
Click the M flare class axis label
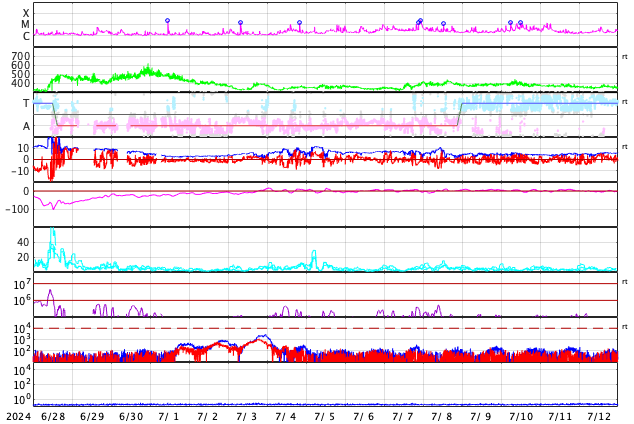tap(25, 25)
